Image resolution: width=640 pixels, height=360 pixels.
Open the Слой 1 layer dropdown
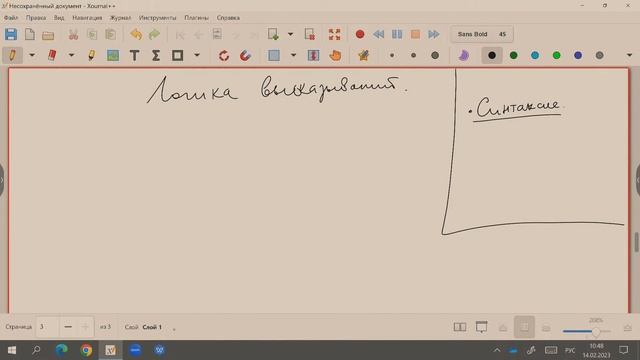152,327
